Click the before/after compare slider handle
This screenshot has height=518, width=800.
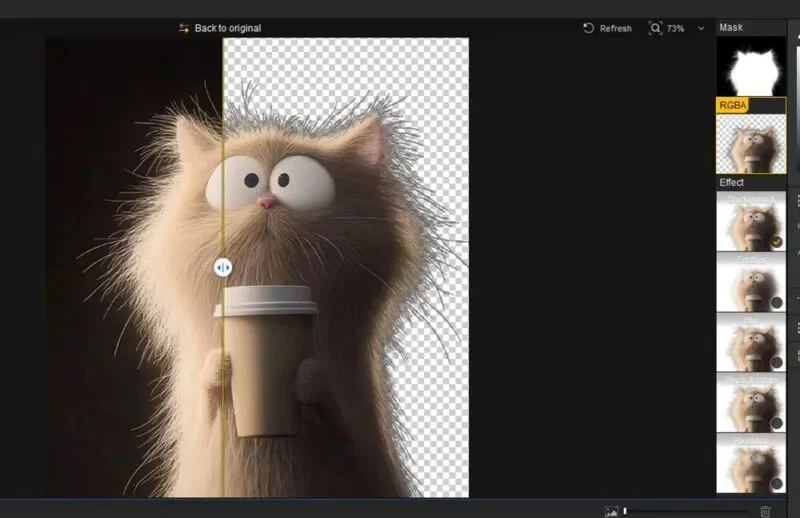tap(222, 267)
